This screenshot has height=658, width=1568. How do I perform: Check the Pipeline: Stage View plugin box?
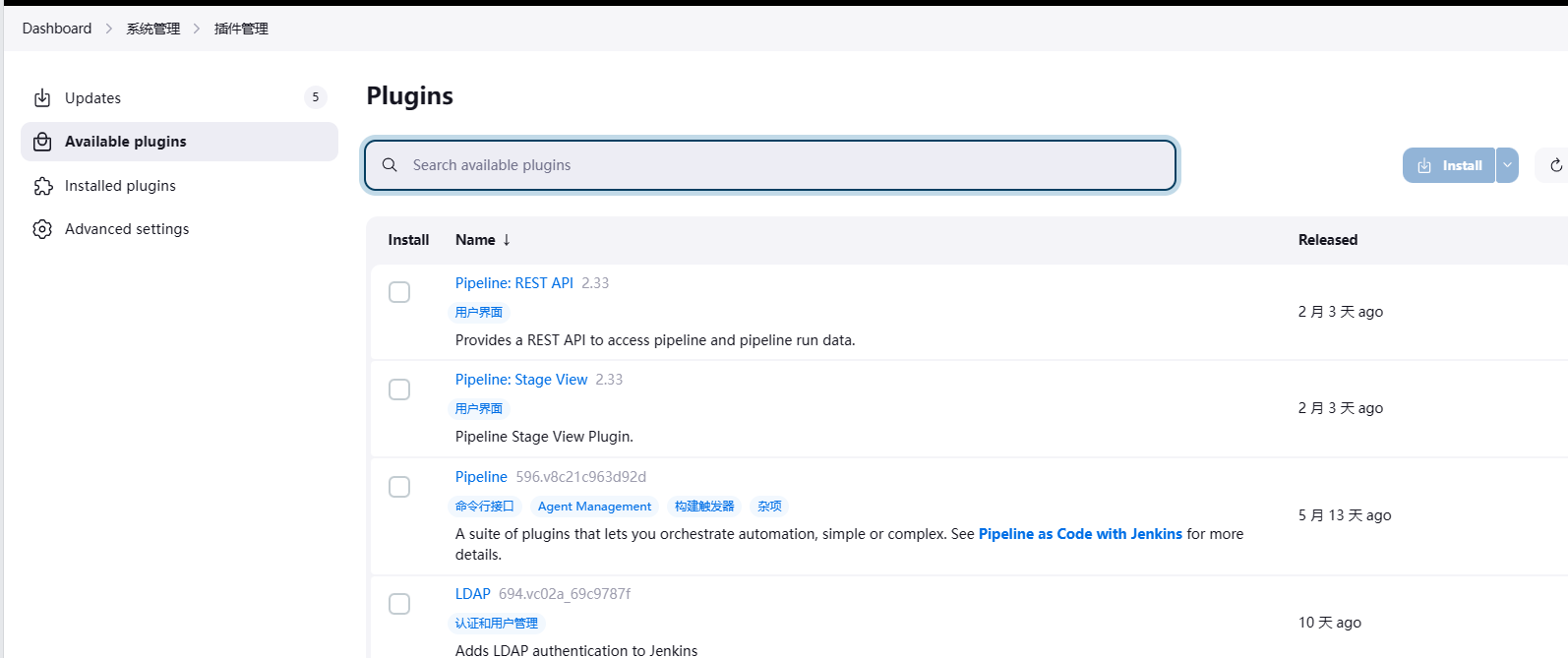399,389
